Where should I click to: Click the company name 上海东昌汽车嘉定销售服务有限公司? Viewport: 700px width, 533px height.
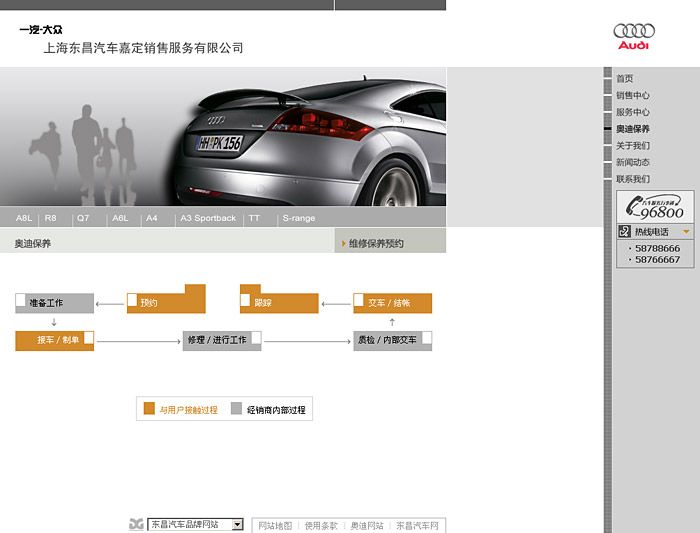(143, 48)
